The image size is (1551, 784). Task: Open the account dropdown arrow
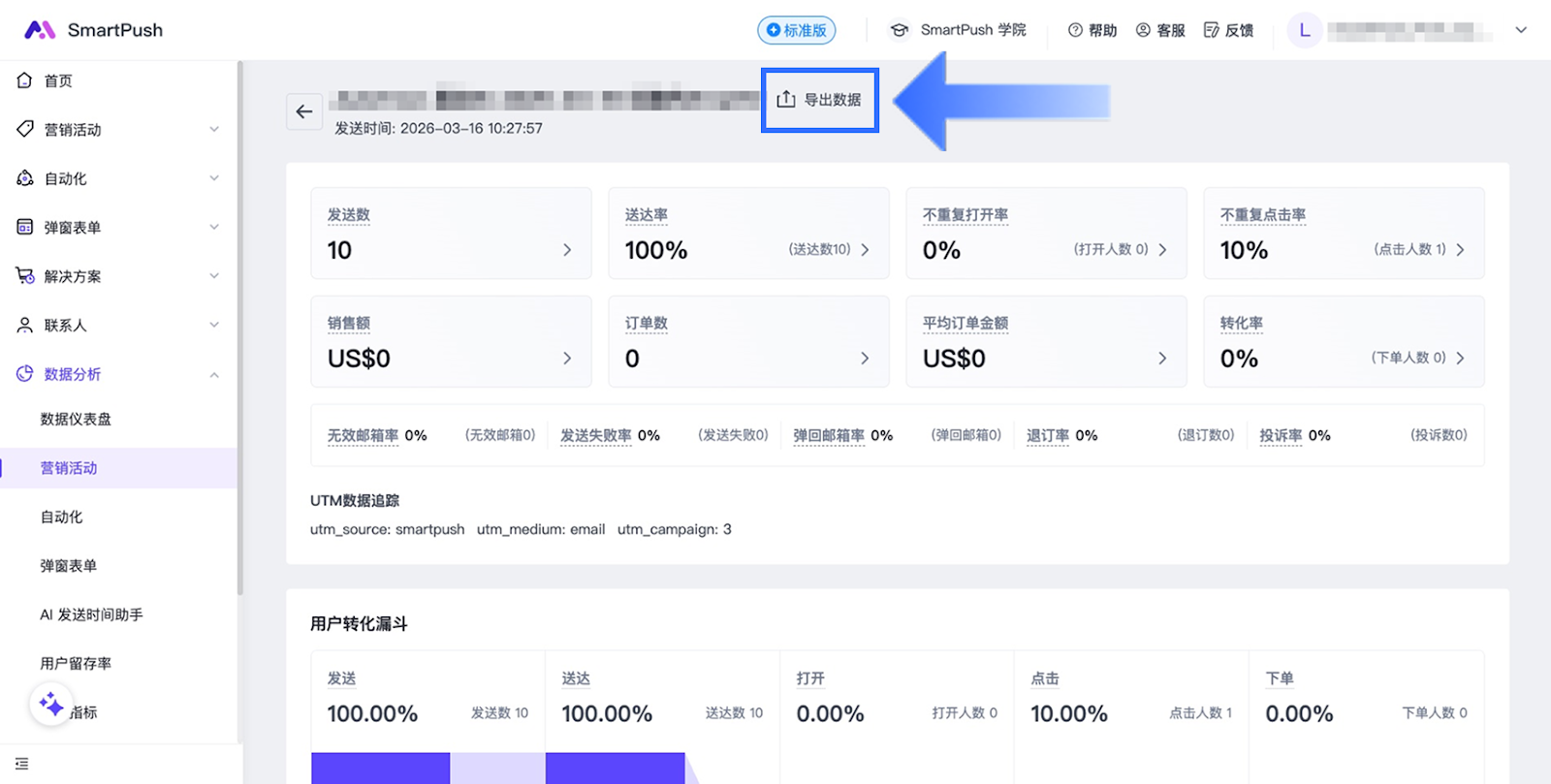pos(1521,30)
